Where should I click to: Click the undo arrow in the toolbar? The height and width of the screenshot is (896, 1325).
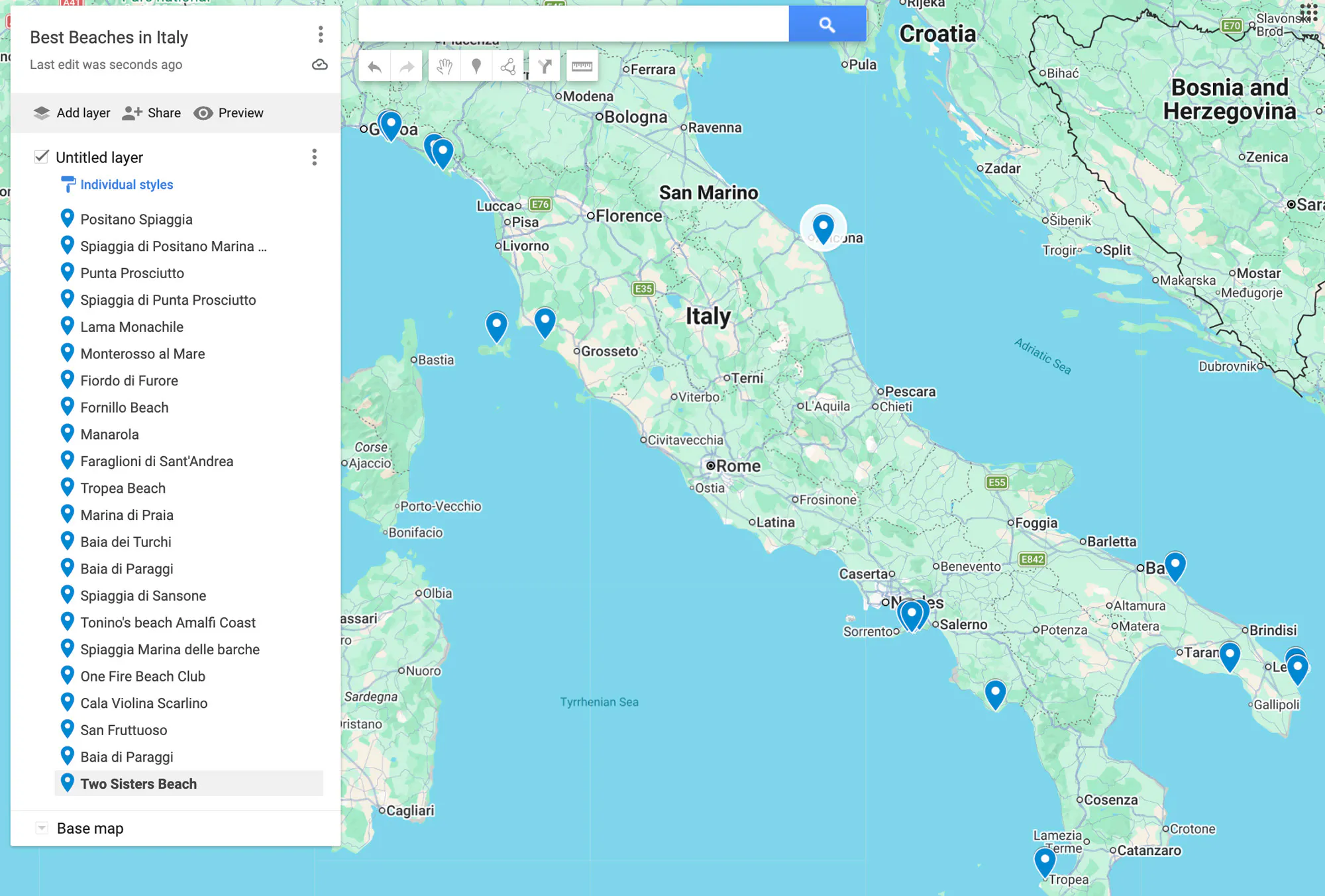pyautogui.click(x=374, y=66)
